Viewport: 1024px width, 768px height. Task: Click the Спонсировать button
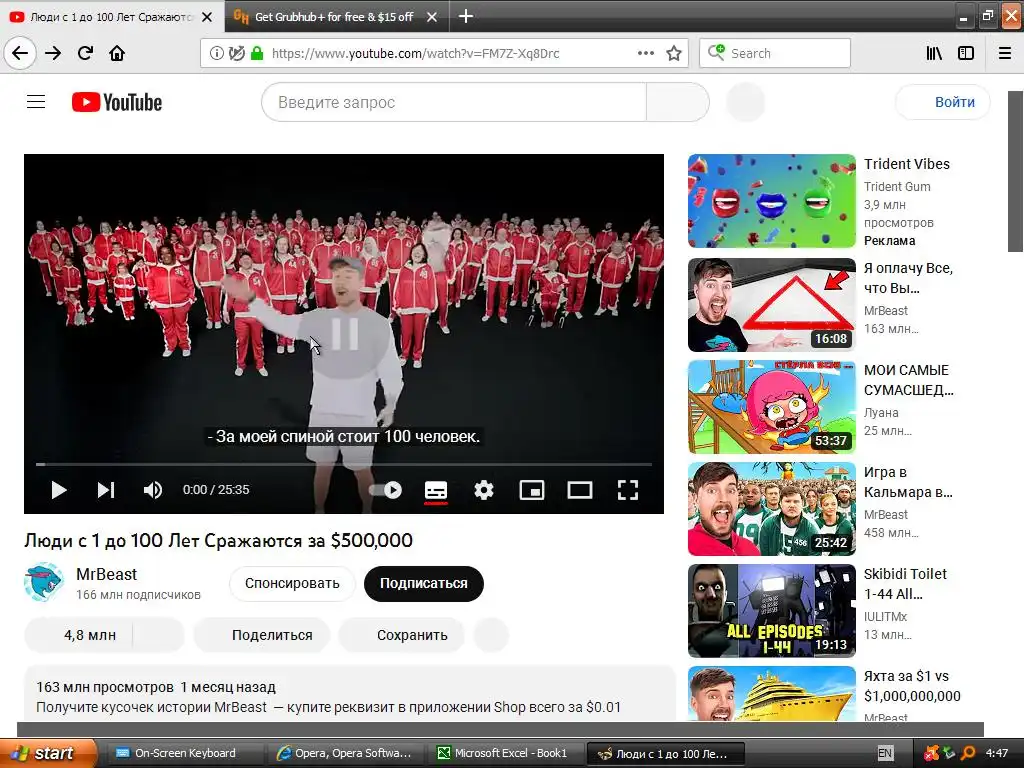click(x=292, y=583)
